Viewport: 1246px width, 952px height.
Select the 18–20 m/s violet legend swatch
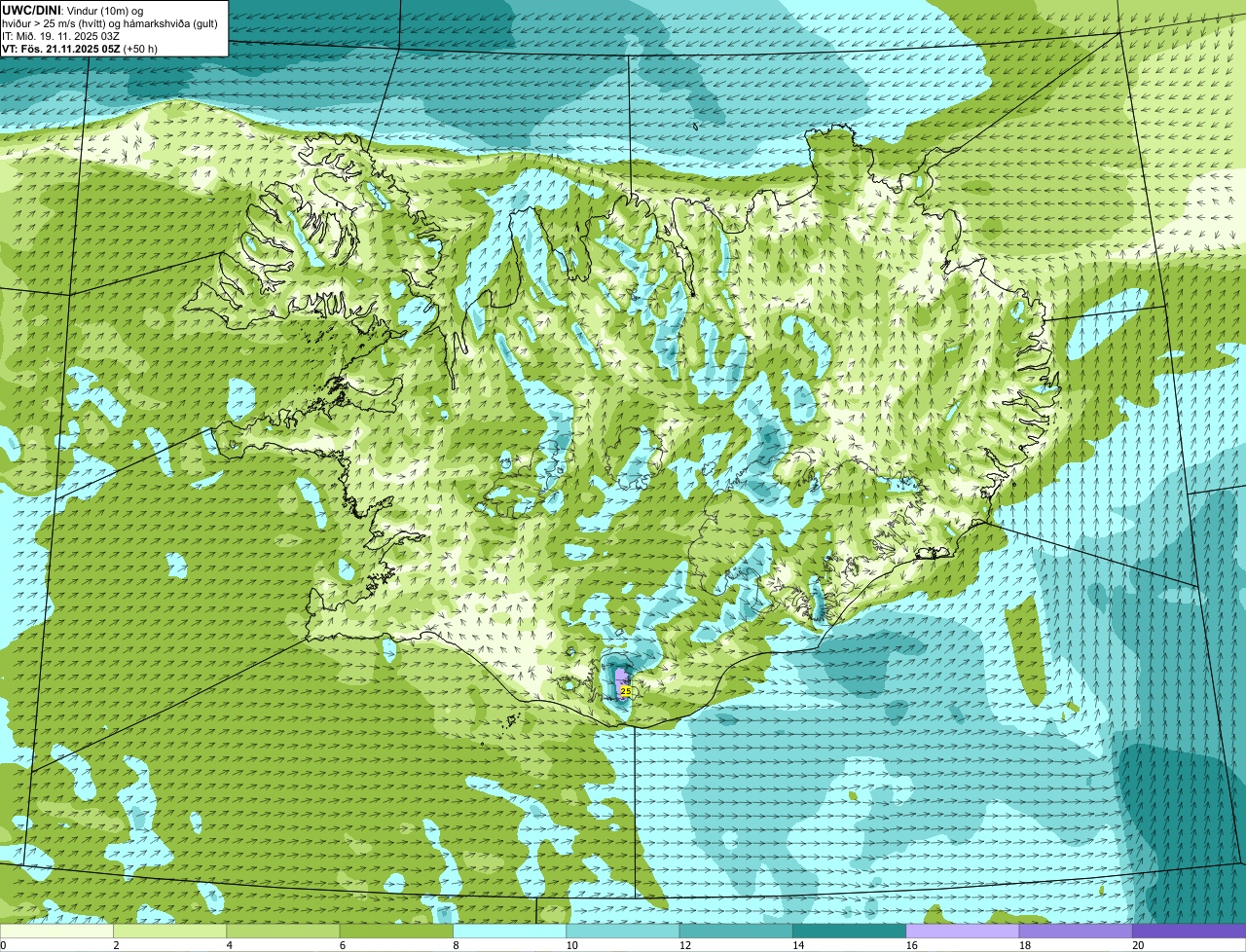pyautogui.click(x=1076, y=932)
